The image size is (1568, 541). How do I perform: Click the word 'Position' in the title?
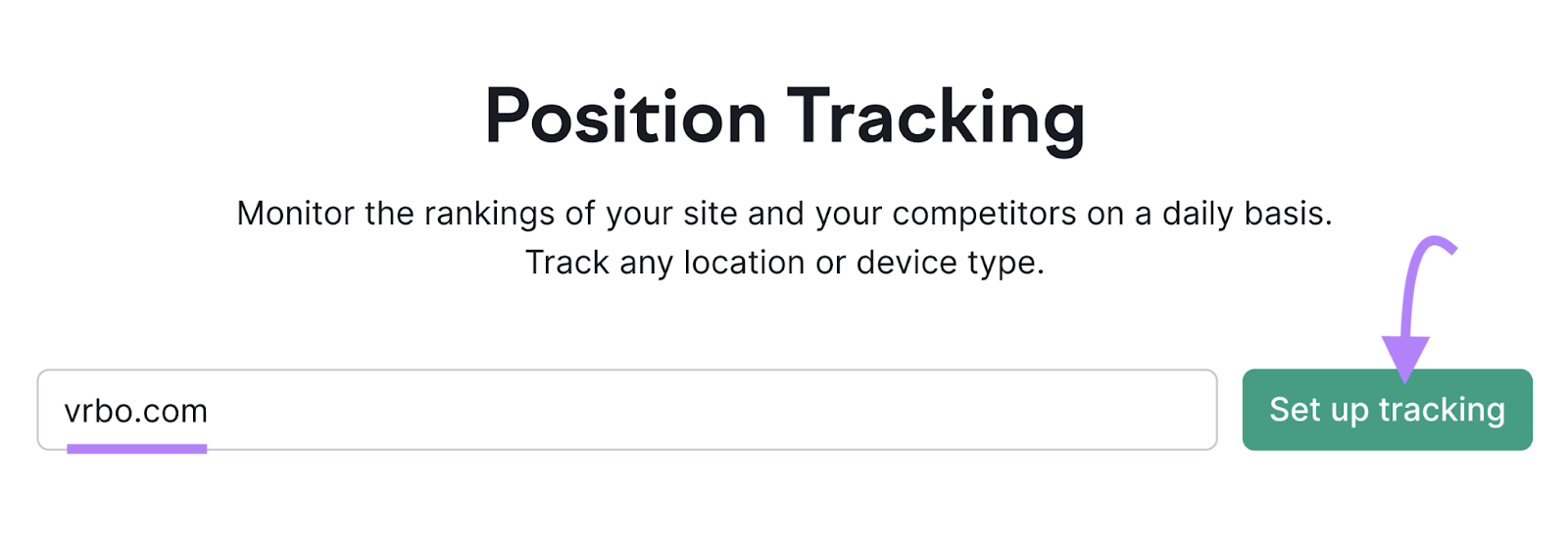pyautogui.click(x=625, y=118)
